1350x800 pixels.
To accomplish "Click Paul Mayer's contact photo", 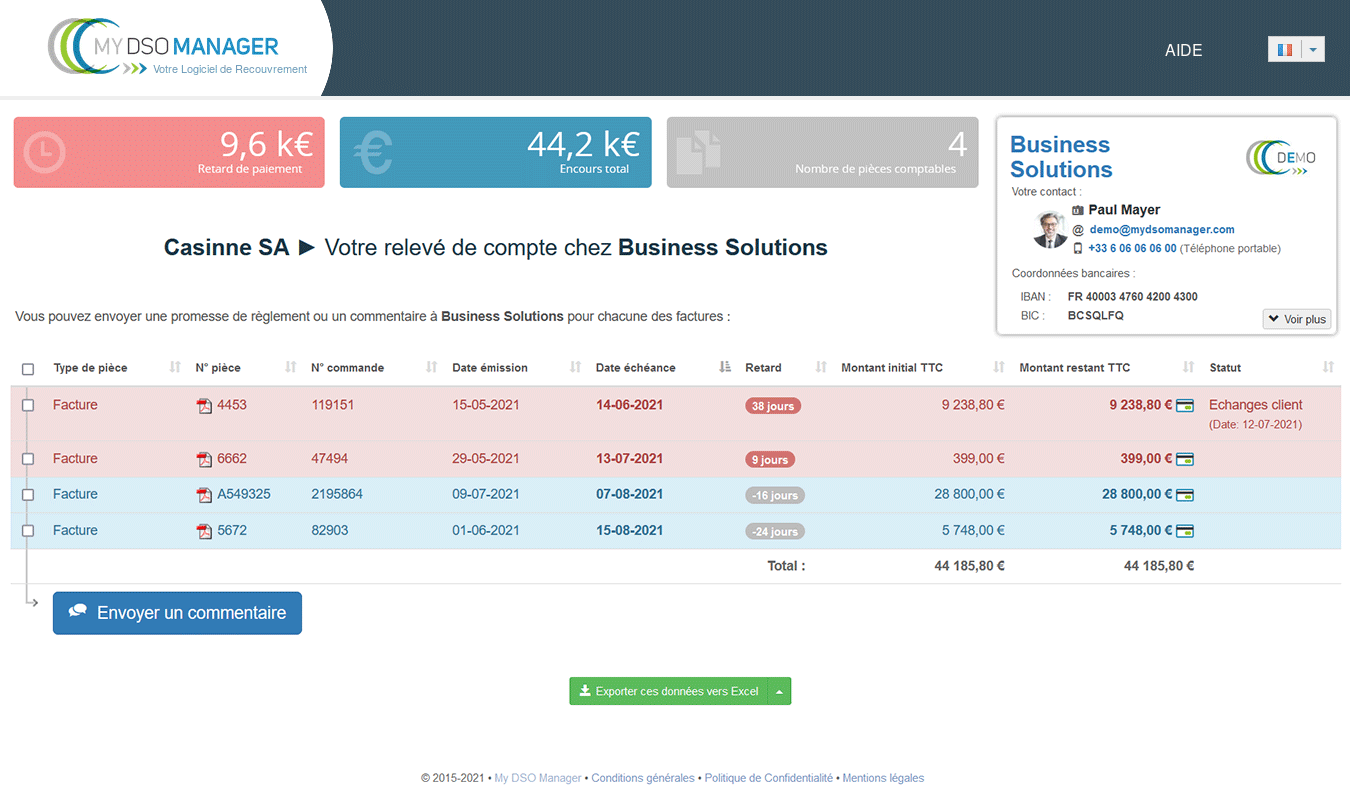I will 1050,230.
